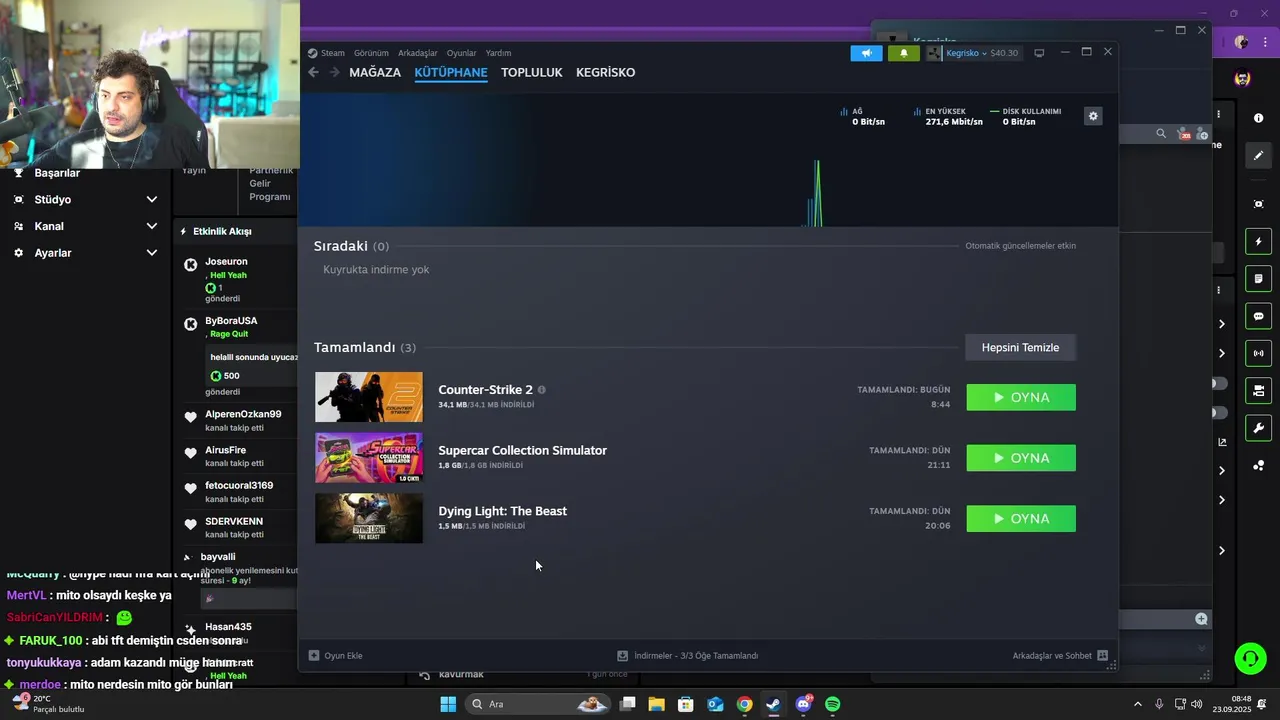Click the wrench tools icon in right sidebar
Screen dimensions: 1280x720
coord(1258,428)
